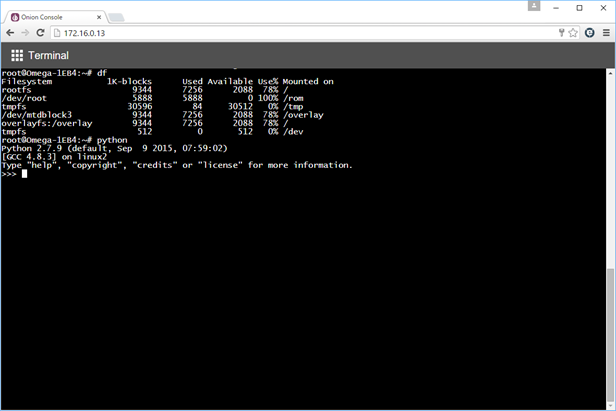Click the round extension icon in toolbar
The image size is (616, 411).
click(589, 33)
